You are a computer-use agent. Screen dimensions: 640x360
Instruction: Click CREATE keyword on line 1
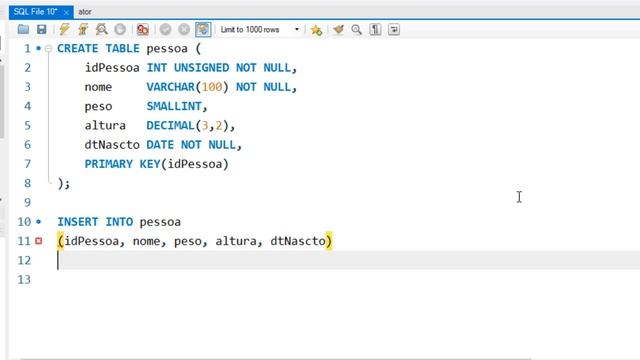pos(78,49)
